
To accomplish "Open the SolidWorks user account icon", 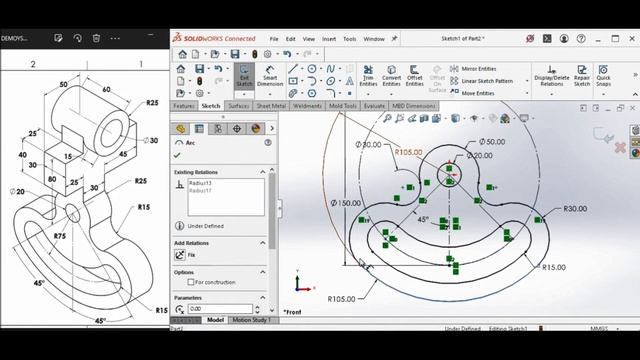I will click(x=564, y=38).
